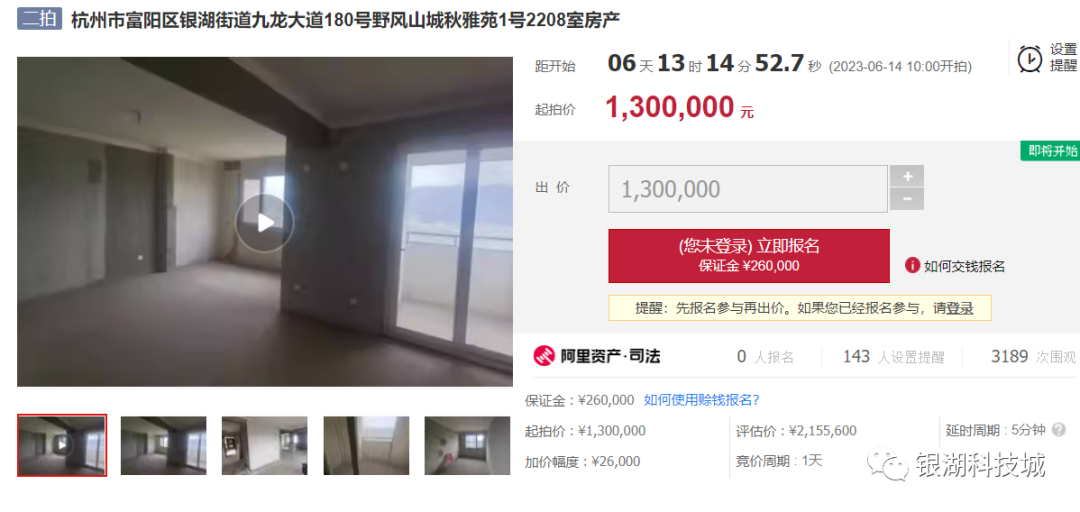Select the fifth room thumbnail

(x=467, y=445)
